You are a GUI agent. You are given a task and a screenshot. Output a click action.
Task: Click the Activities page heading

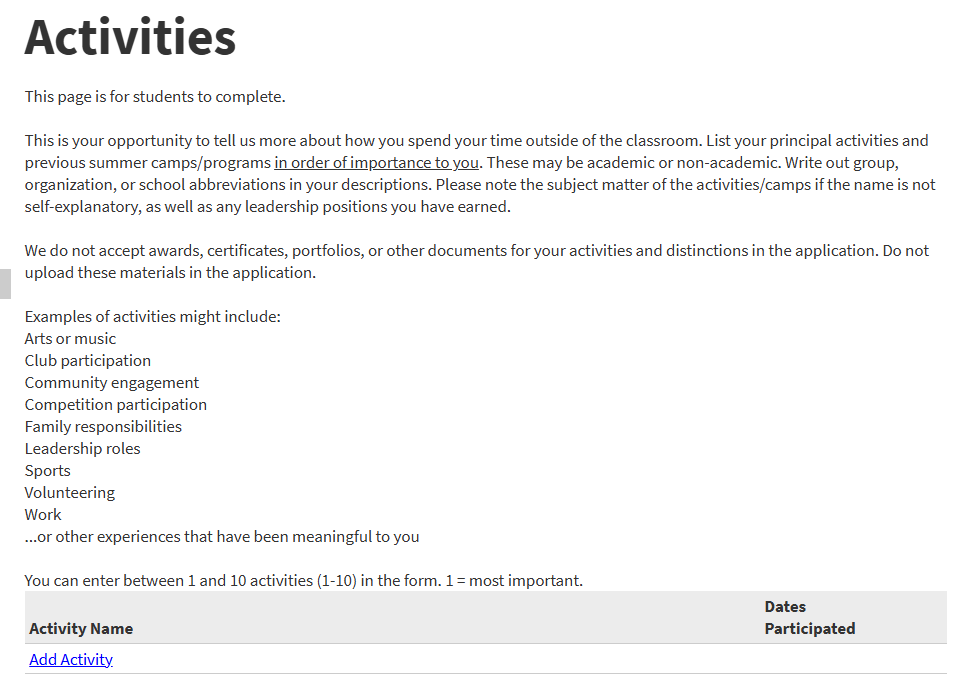click(x=130, y=37)
